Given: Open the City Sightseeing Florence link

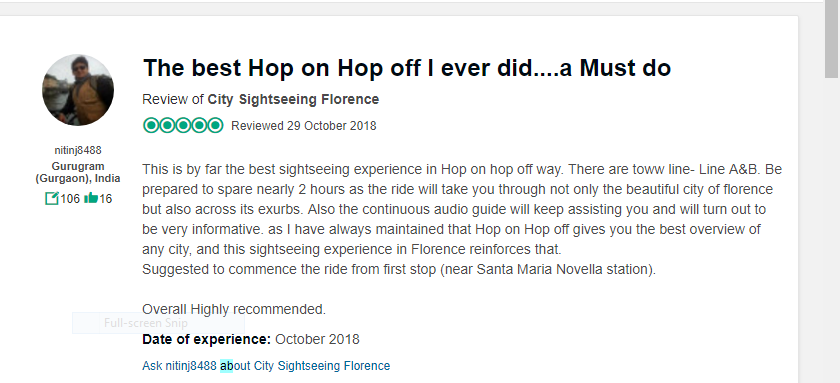Looking at the screenshot, I should (x=293, y=100).
